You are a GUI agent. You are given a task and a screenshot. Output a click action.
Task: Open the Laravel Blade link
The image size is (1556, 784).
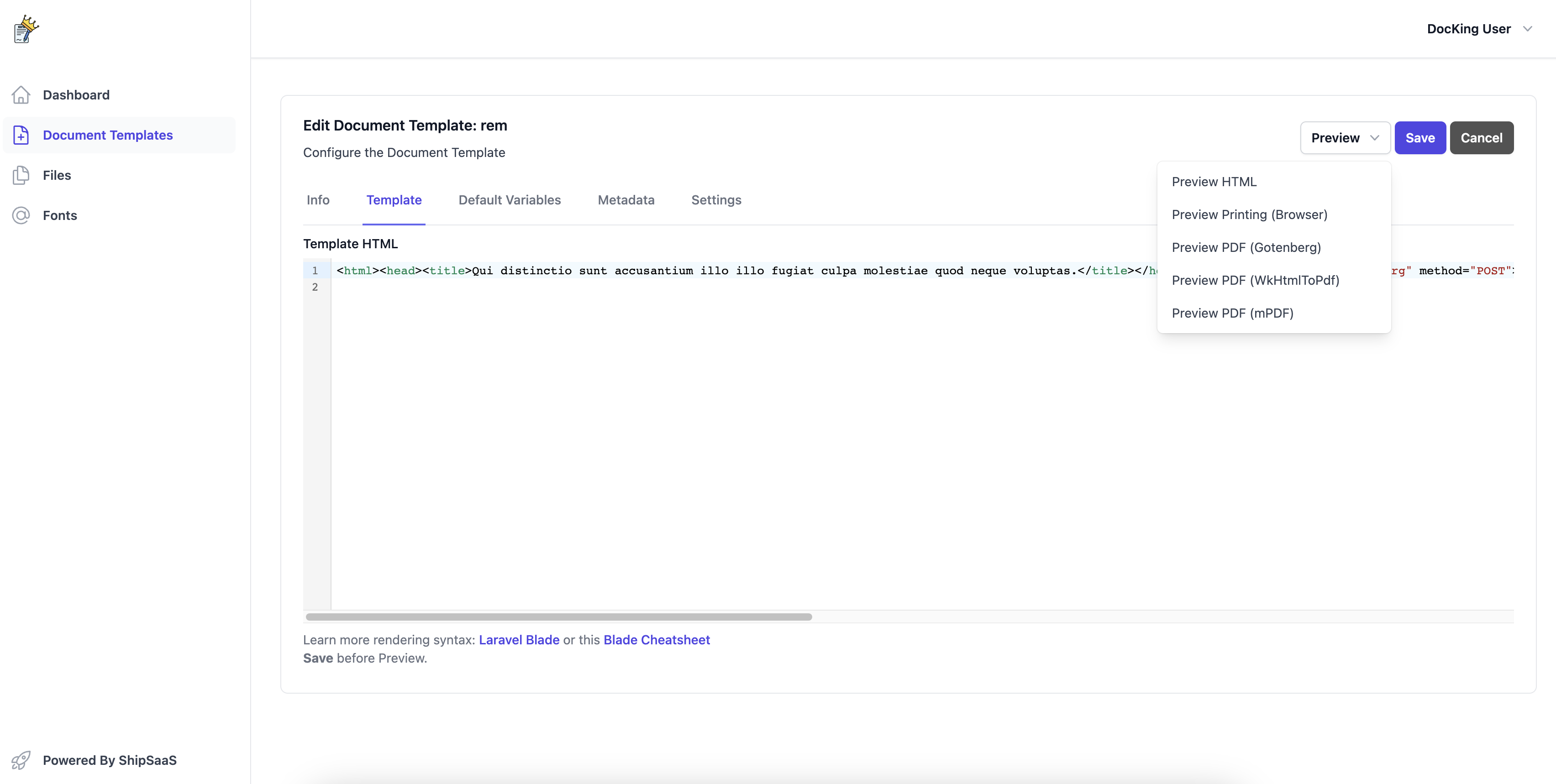(x=519, y=640)
